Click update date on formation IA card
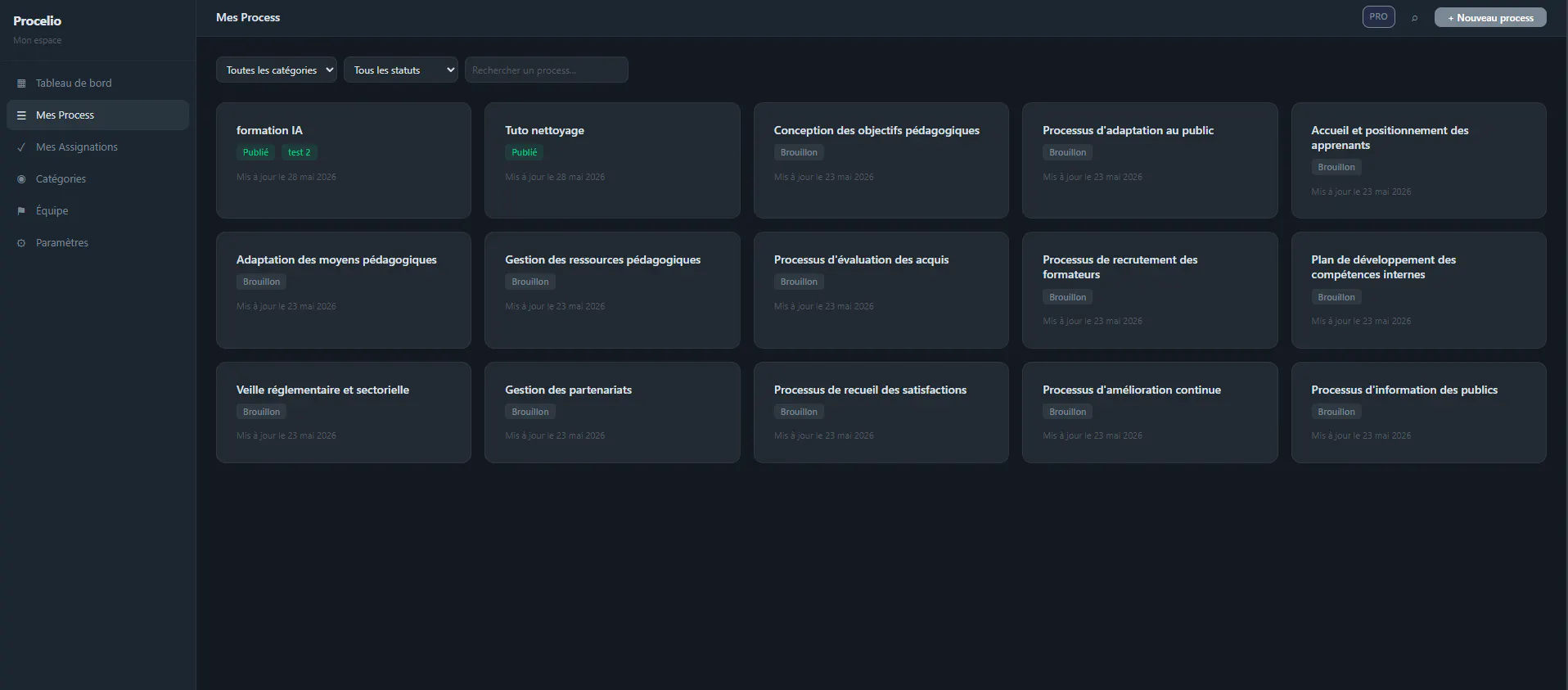 pos(286,177)
